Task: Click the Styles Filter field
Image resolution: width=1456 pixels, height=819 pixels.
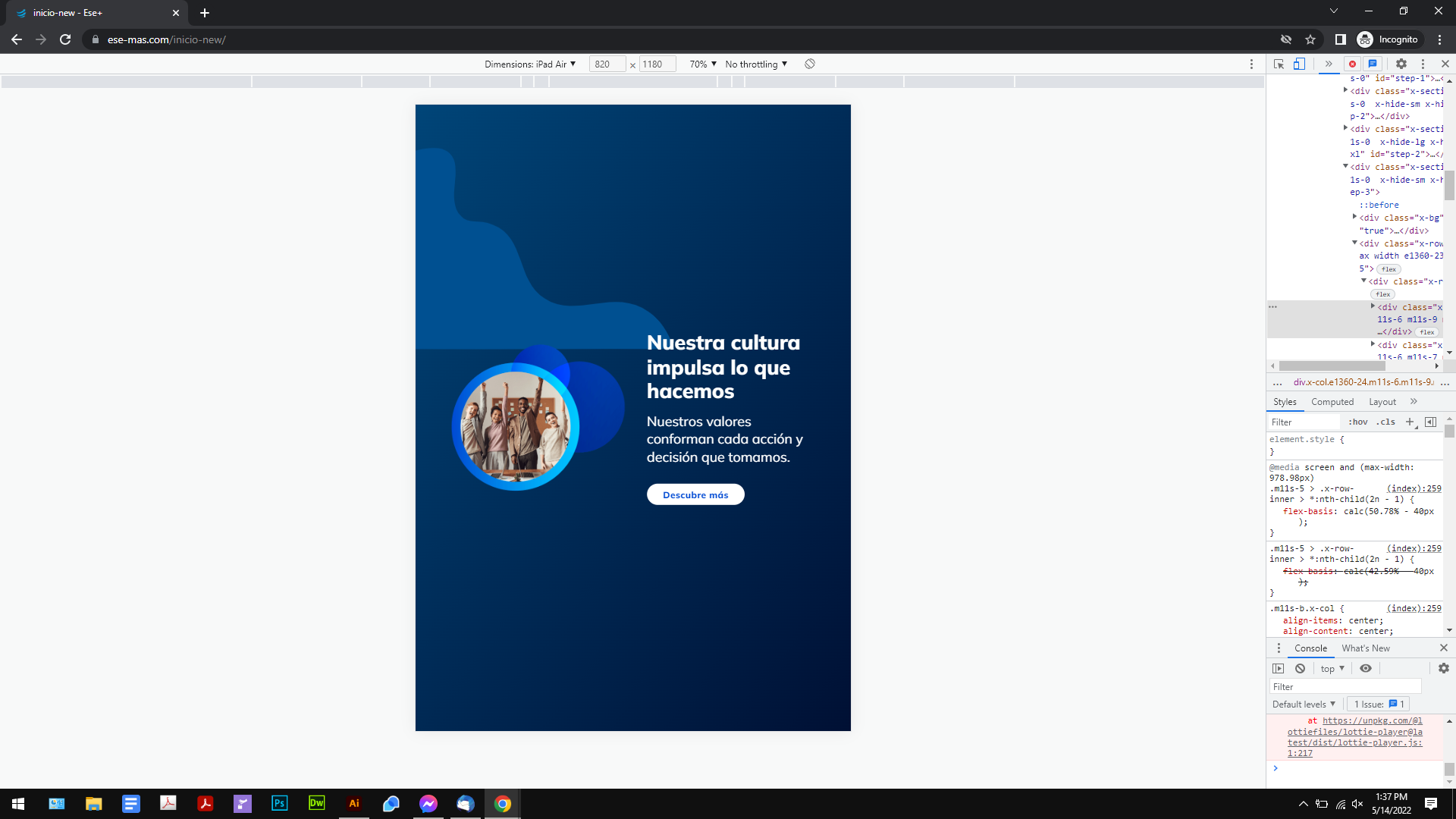Action: pos(1304,422)
